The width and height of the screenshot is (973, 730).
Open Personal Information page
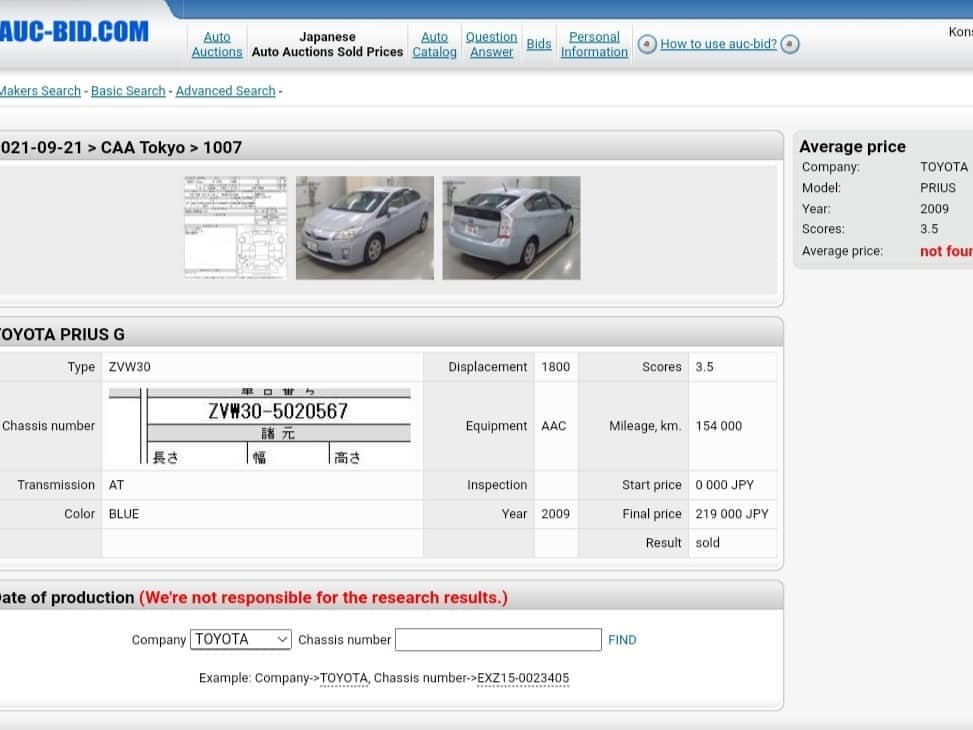[594, 44]
